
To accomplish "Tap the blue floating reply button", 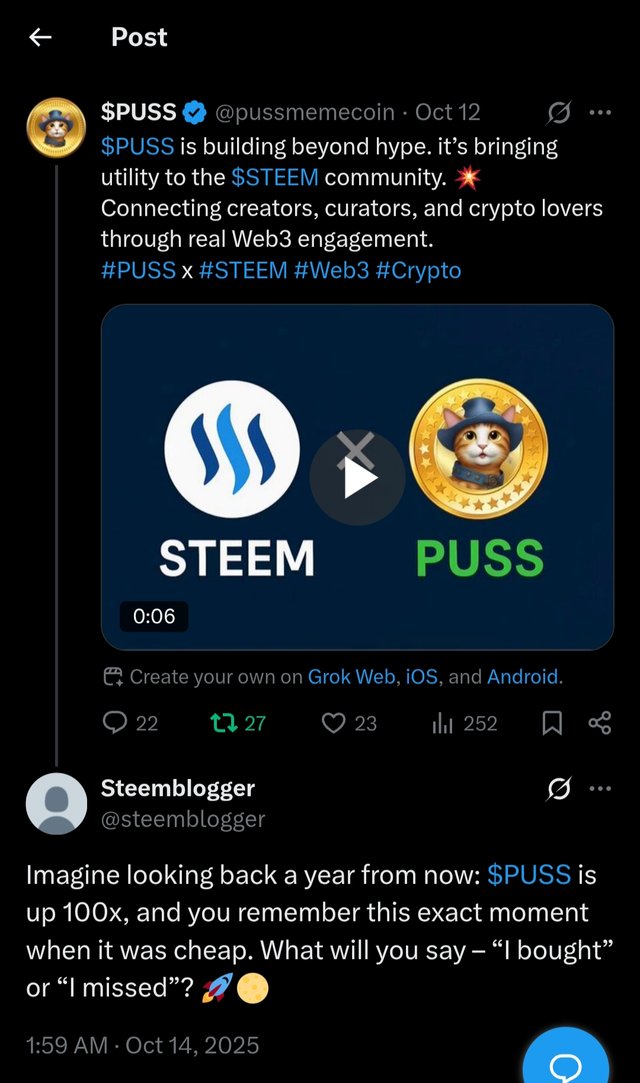I will pyautogui.click(x=566, y=1057).
